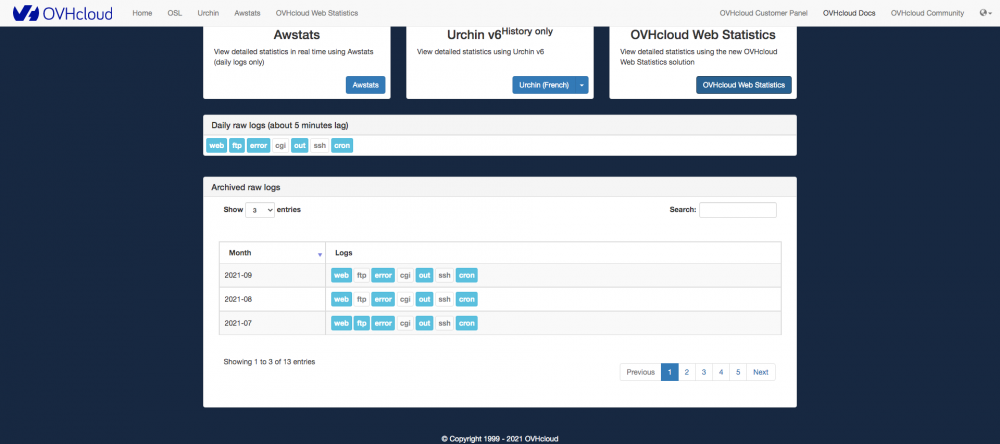This screenshot has width=1000, height=444.
Task: Click the Daily raw logs panel heading
Action: coord(500,125)
